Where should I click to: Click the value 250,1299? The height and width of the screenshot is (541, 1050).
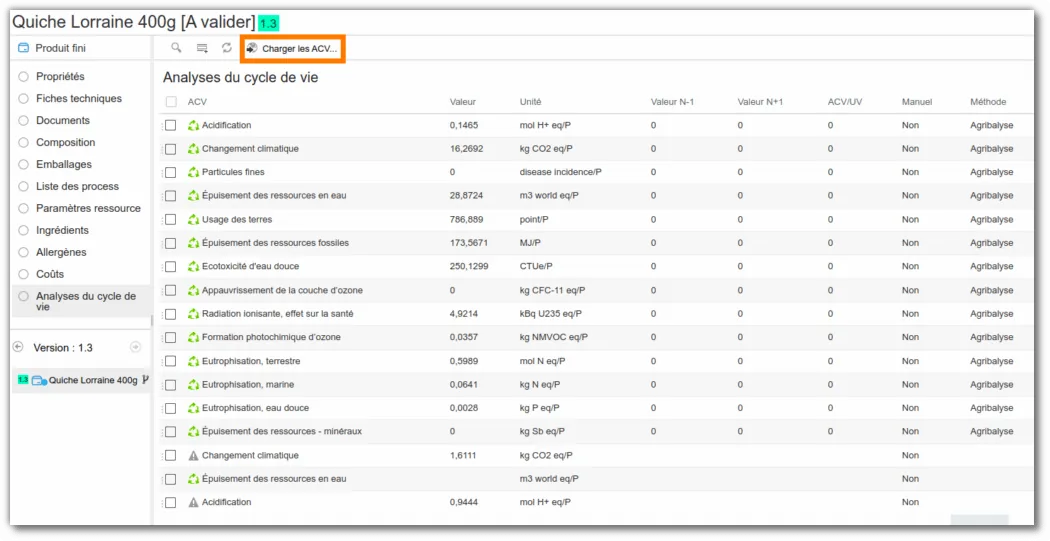pos(469,266)
